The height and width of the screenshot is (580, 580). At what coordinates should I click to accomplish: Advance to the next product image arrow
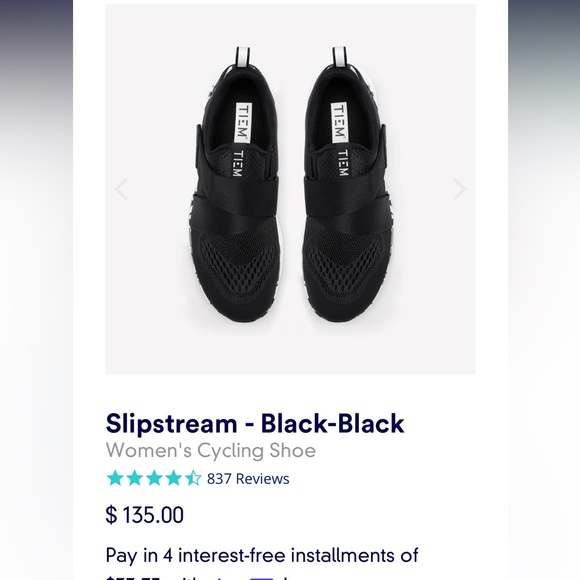459,189
